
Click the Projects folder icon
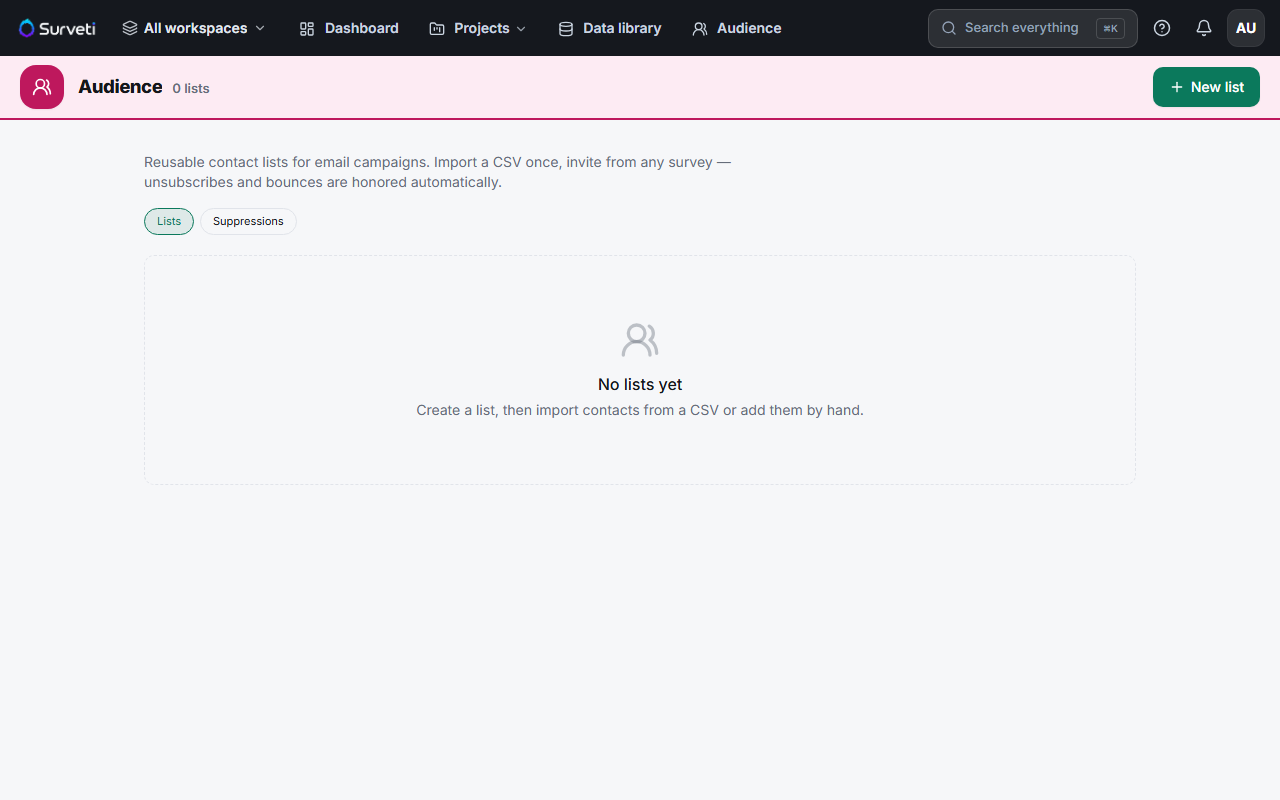437,29
